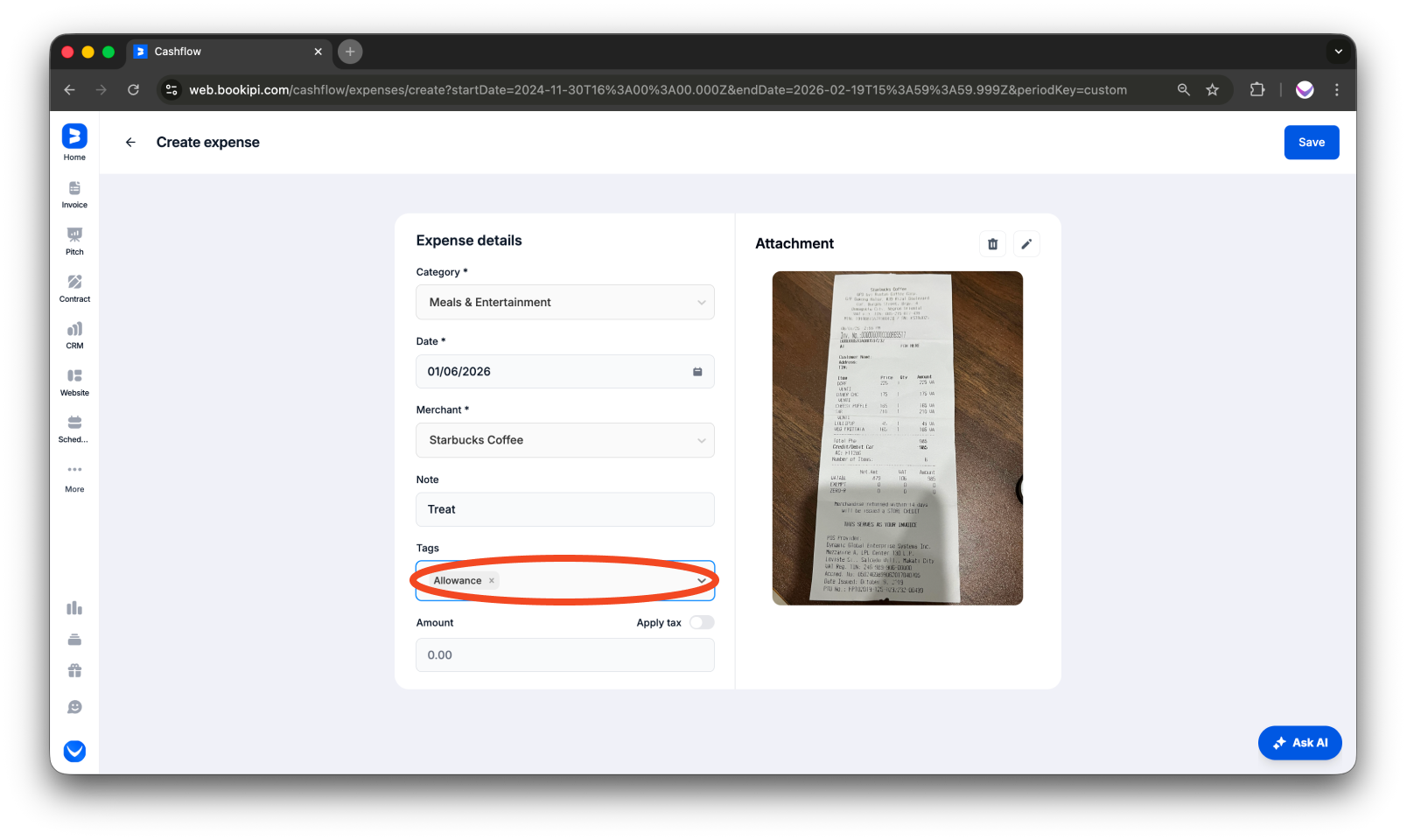Viewport: 1407px width, 840px height.
Task: Click the Note field containing Treat
Action: coord(565,509)
